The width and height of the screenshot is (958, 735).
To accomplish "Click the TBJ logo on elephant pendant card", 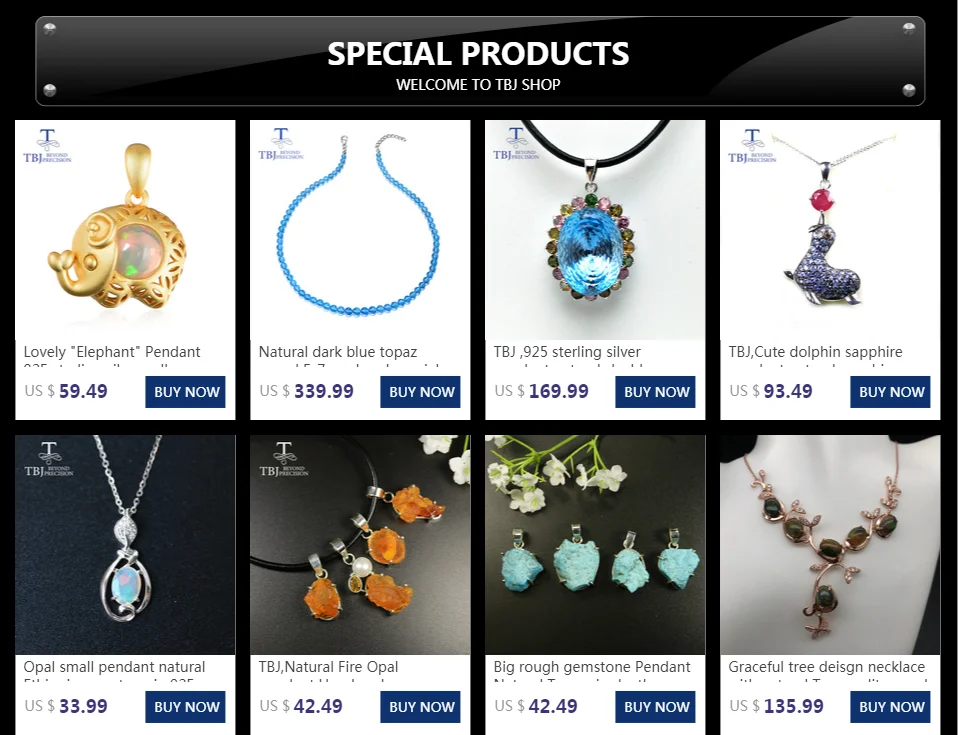I will (x=48, y=146).
